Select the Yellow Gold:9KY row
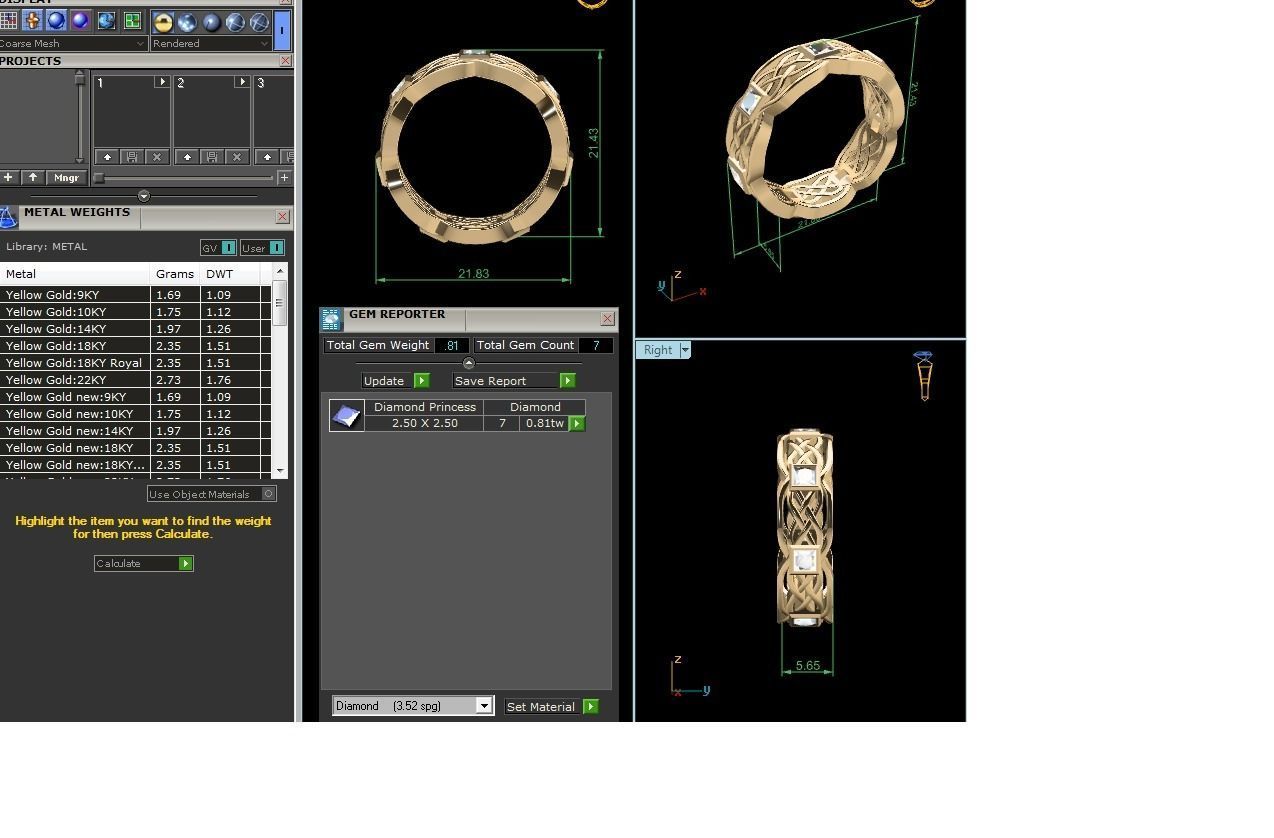1274x838 pixels. click(x=135, y=295)
